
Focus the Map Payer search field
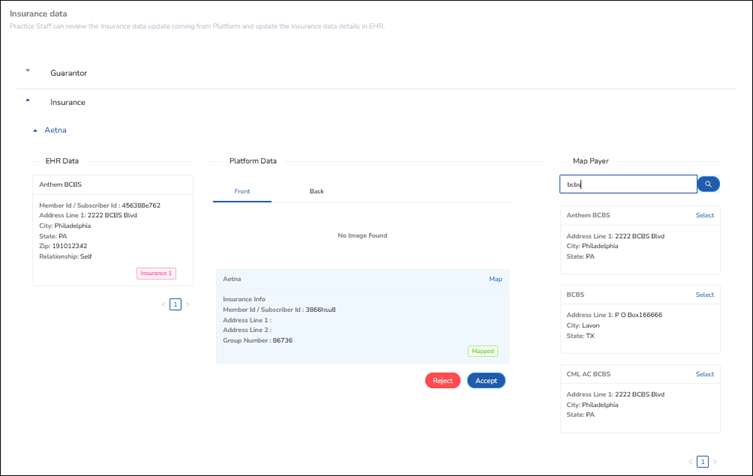pos(628,184)
